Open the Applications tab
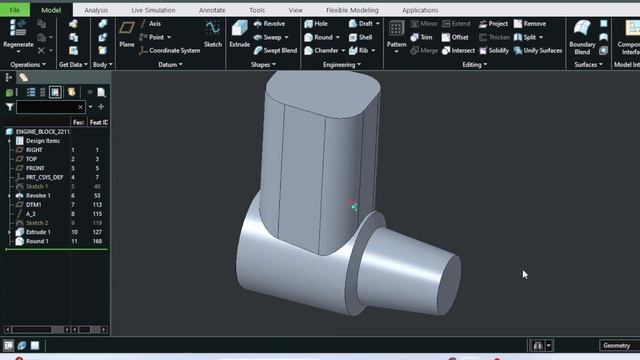640x360 pixels. [420, 10]
